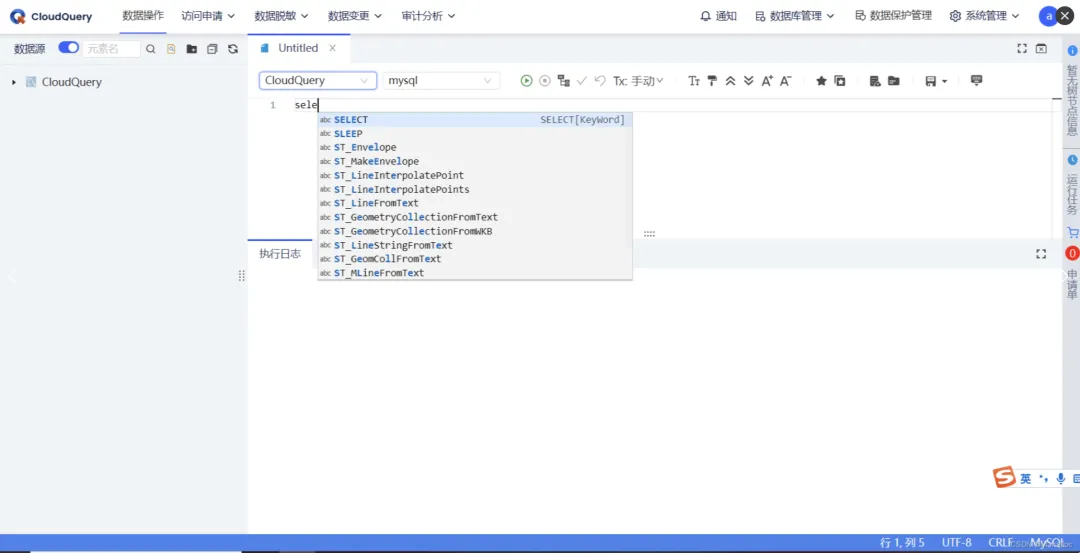This screenshot has width=1080, height=553.
Task: Open the execution plan tree icon
Action: pos(563,81)
